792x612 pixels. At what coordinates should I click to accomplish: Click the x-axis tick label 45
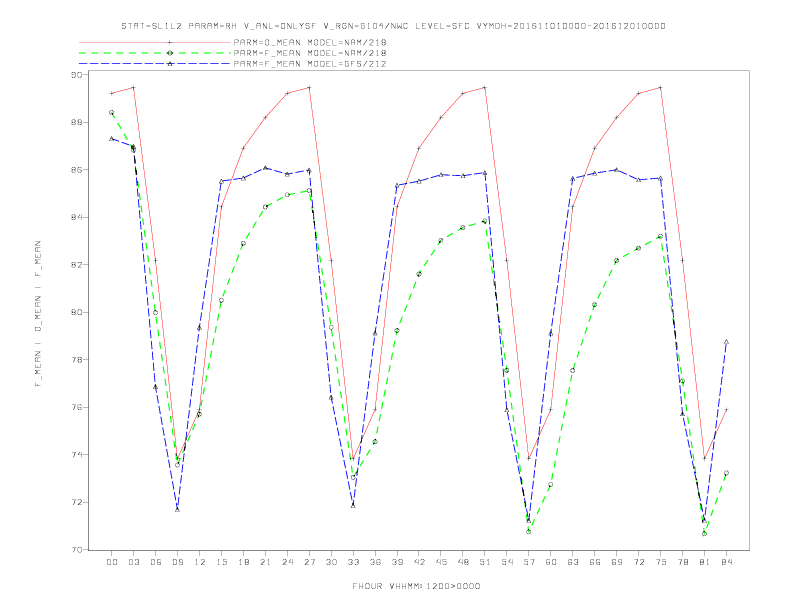coord(441,562)
